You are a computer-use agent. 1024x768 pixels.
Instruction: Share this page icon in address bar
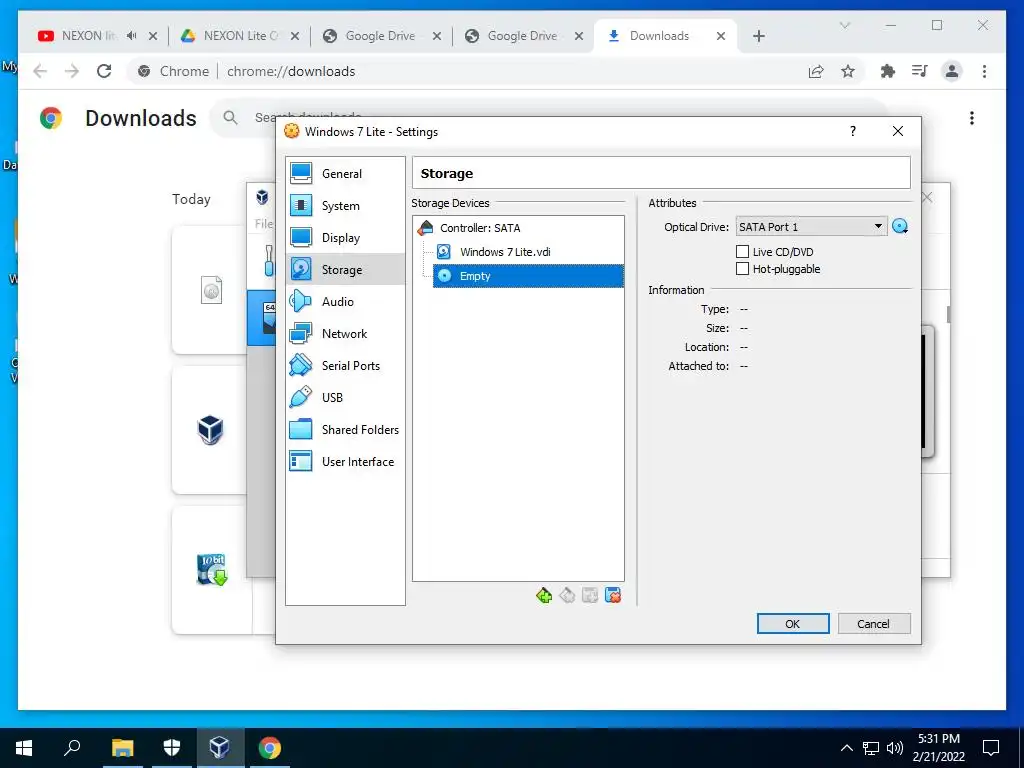816,71
